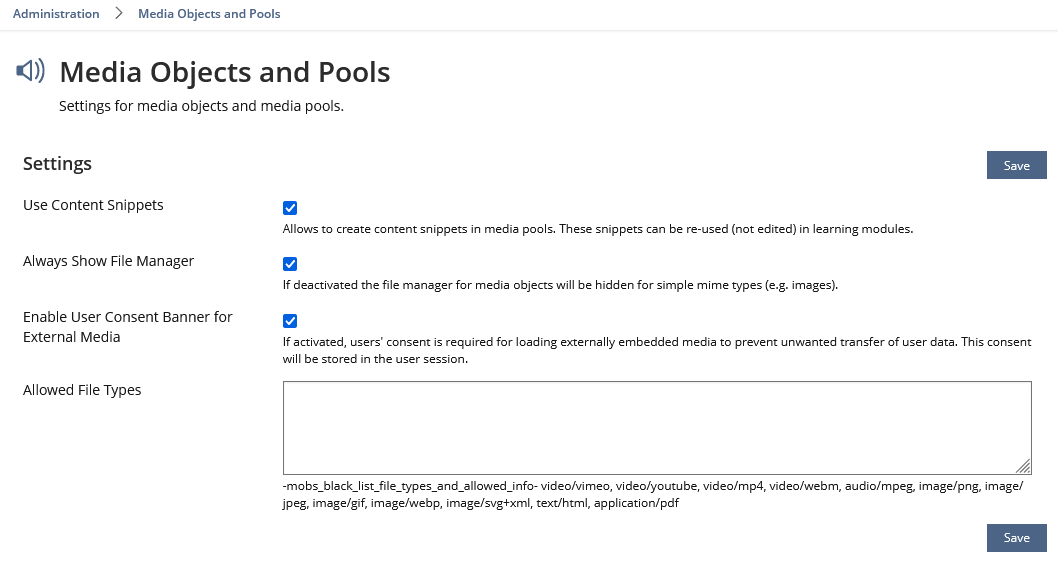The image size is (1058, 581).
Task: Uncheck the Use Content Snippets checkbox
Action: click(290, 208)
